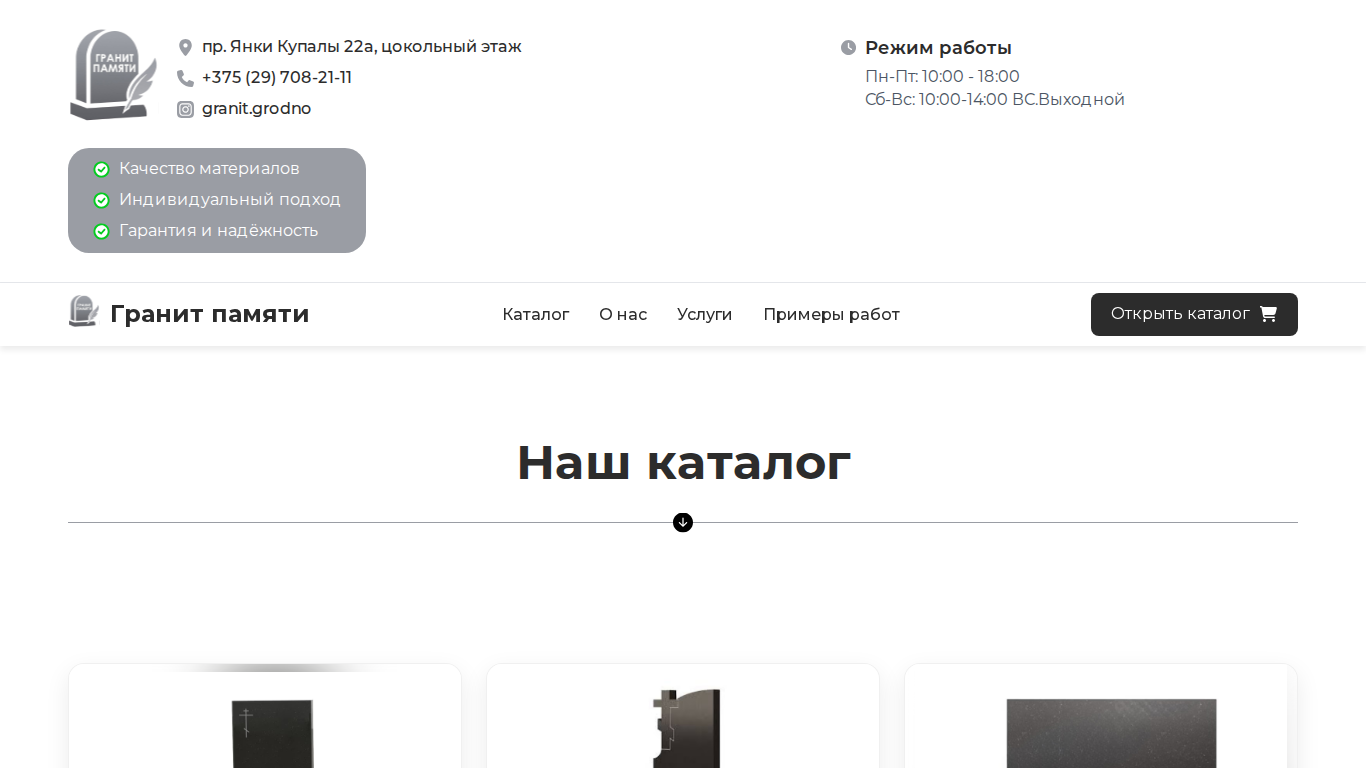Click green checkmark next to Гарантия и надёжность
Image resolution: width=1366 pixels, height=768 pixels.
click(x=101, y=231)
